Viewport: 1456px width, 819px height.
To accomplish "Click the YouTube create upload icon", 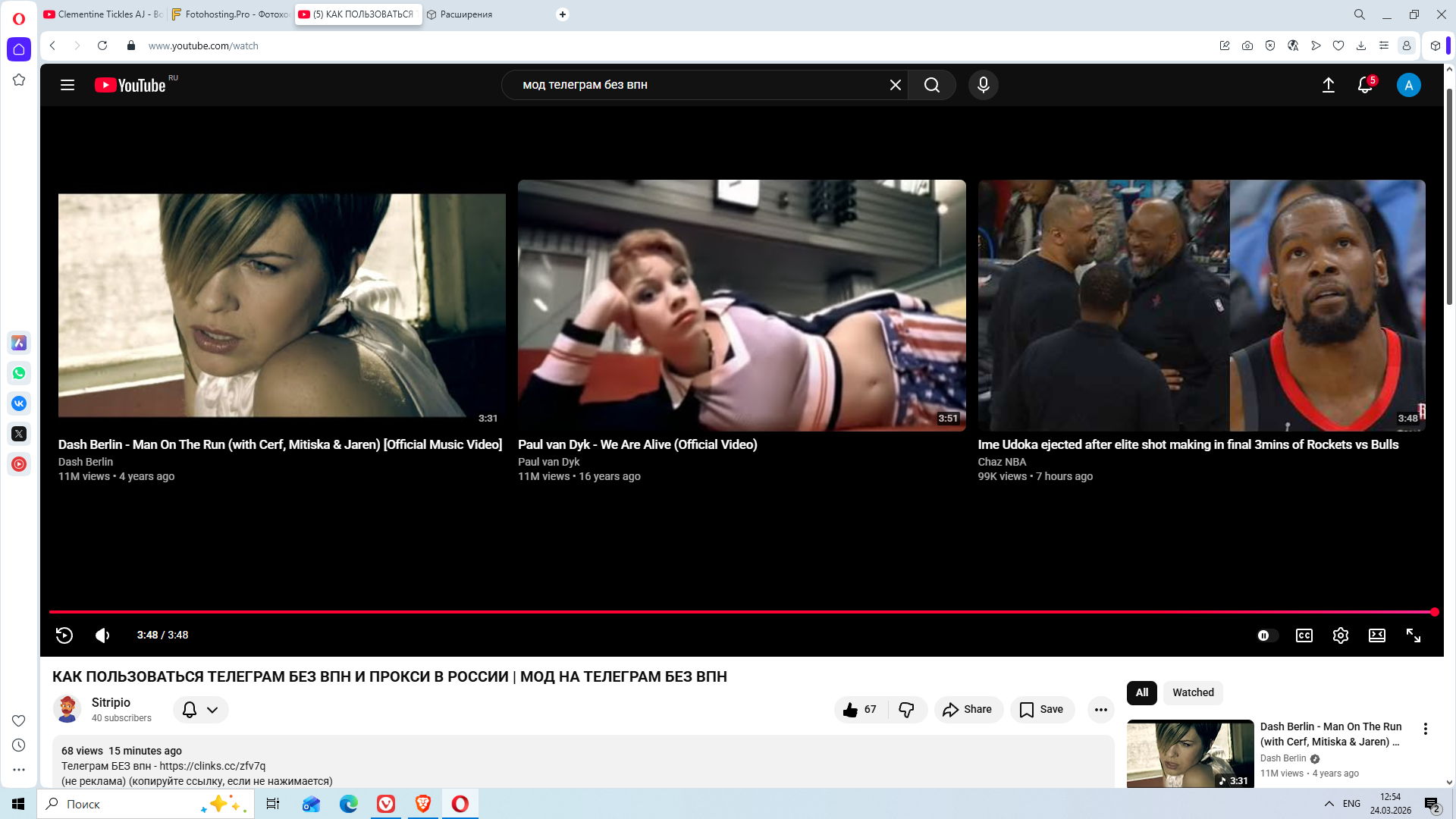I will 1328,85.
